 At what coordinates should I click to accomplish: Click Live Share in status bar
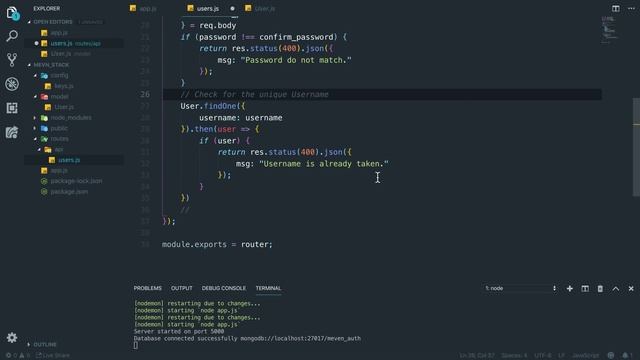tap(53, 356)
